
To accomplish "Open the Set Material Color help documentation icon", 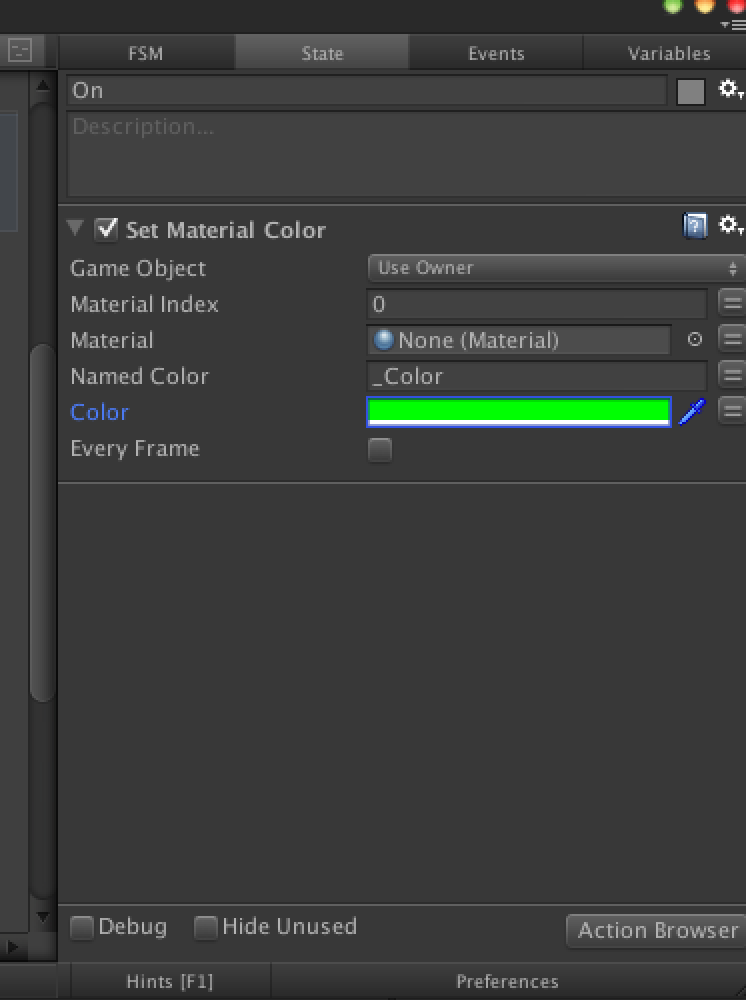I will pos(695,226).
